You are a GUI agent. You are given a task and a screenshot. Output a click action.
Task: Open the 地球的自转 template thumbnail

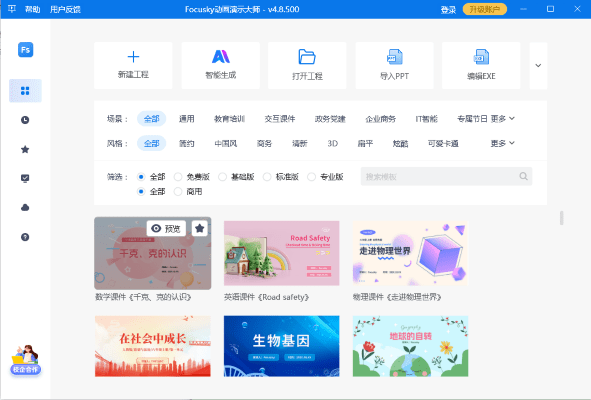tap(410, 346)
